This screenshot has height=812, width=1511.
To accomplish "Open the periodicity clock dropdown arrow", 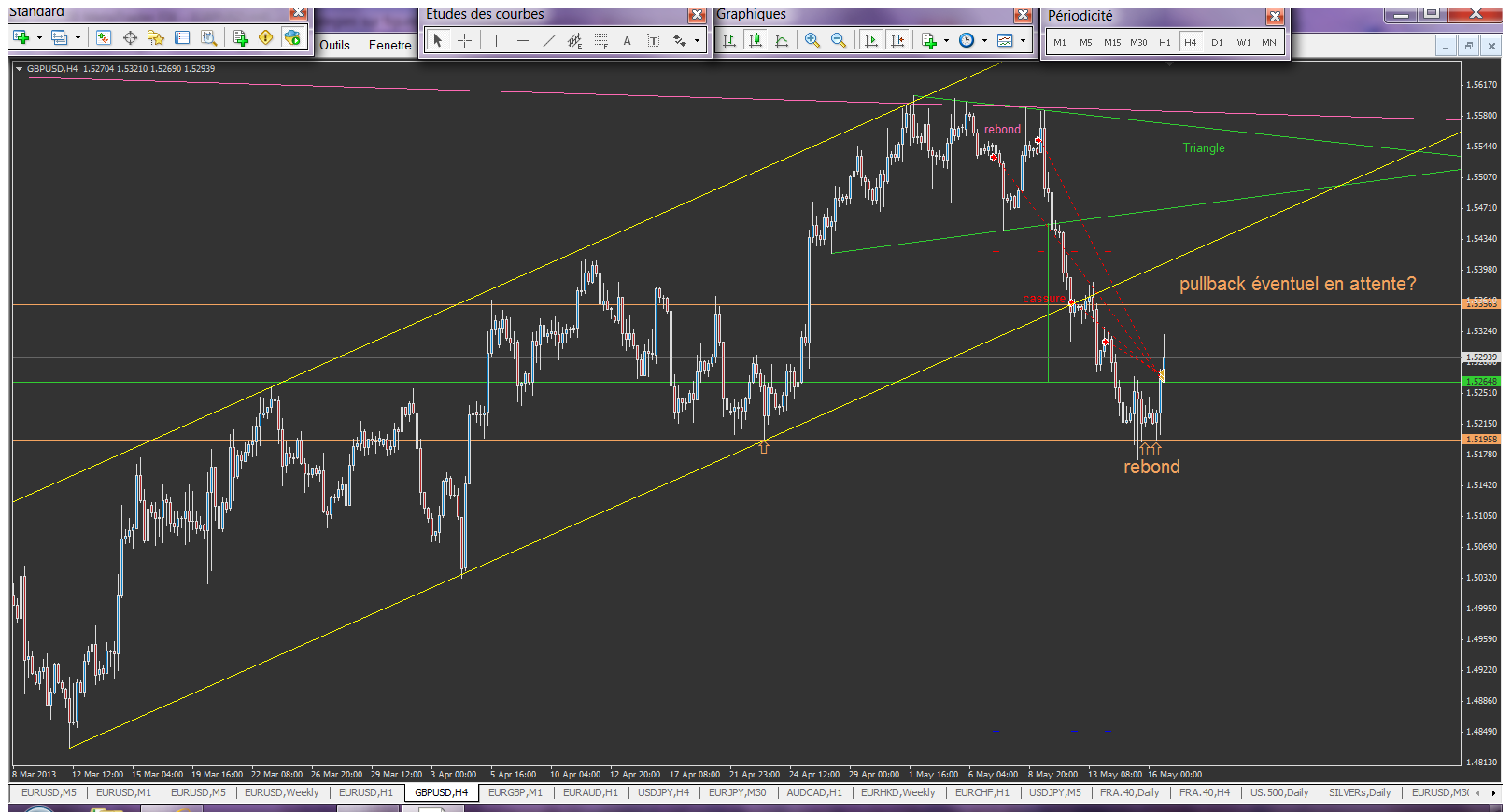I will pos(984,40).
